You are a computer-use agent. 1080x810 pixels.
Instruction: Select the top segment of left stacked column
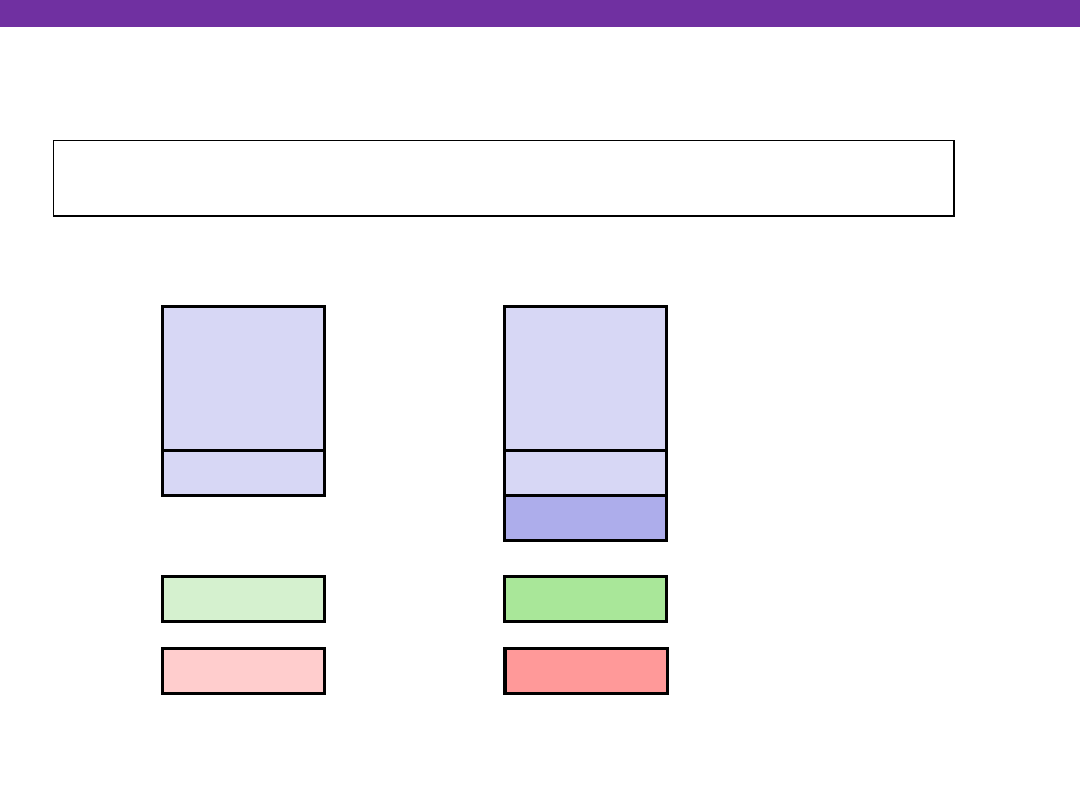(x=243, y=378)
